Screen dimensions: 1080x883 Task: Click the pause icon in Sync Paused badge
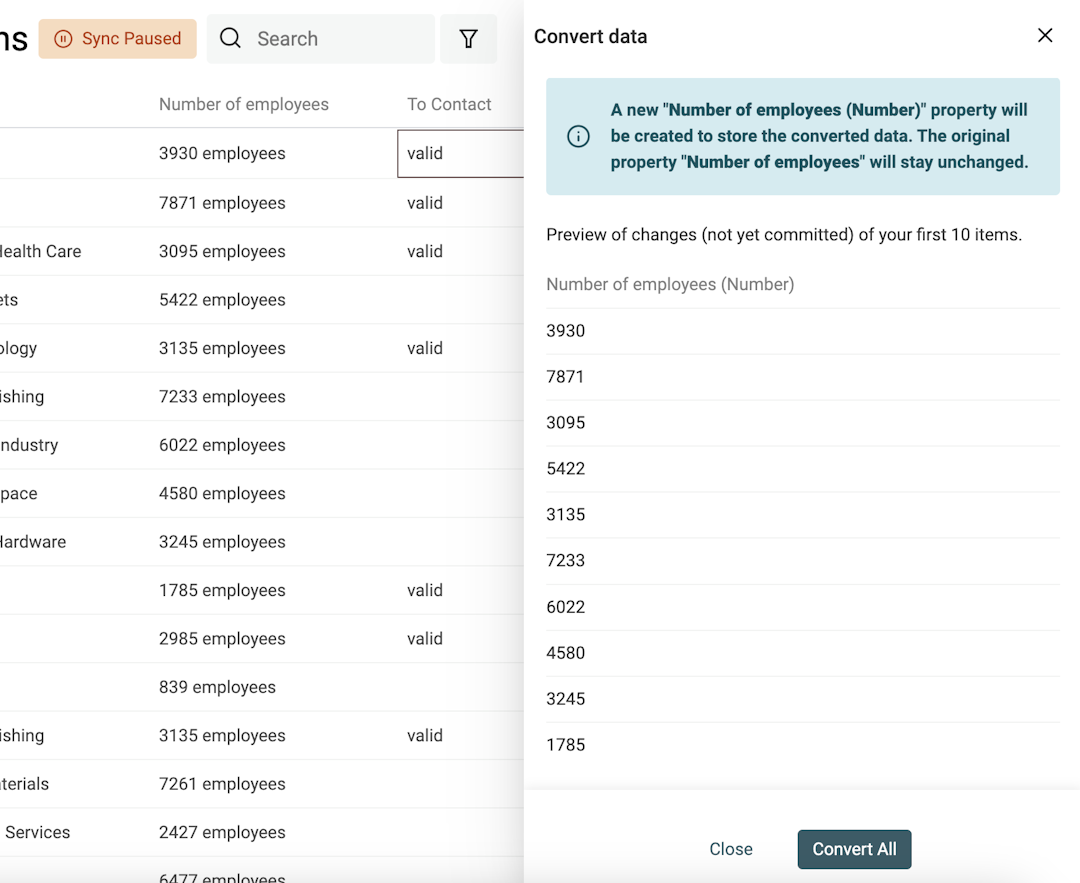click(63, 38)
